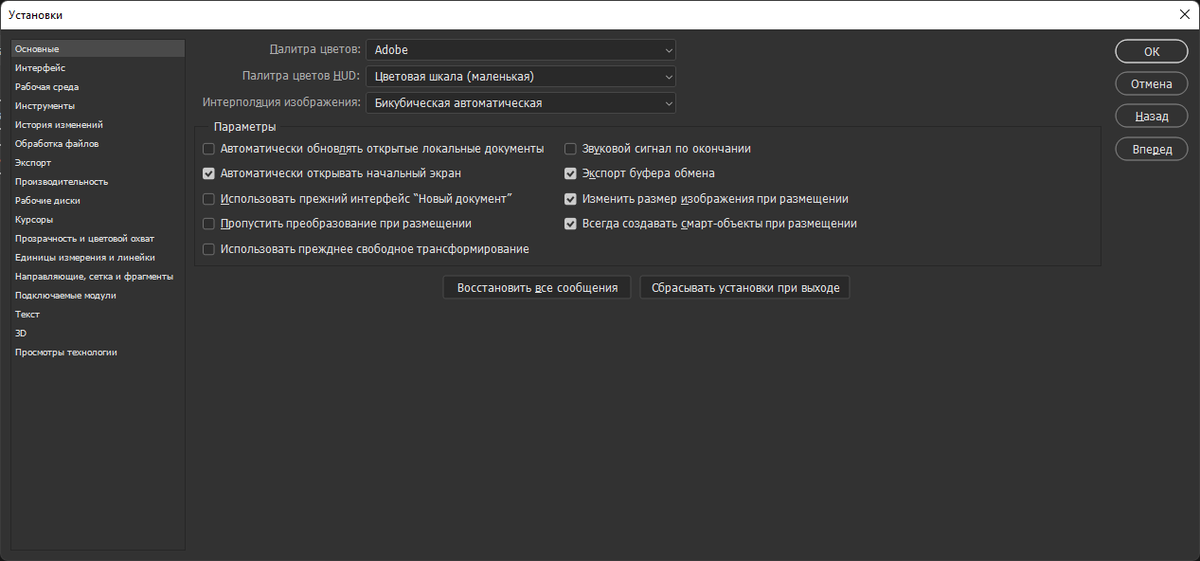The height and width of the screenshot is (561, 1200).
Task: Uncheck Изменить размер изображения при размещении
Action: (x=571, y=199)
